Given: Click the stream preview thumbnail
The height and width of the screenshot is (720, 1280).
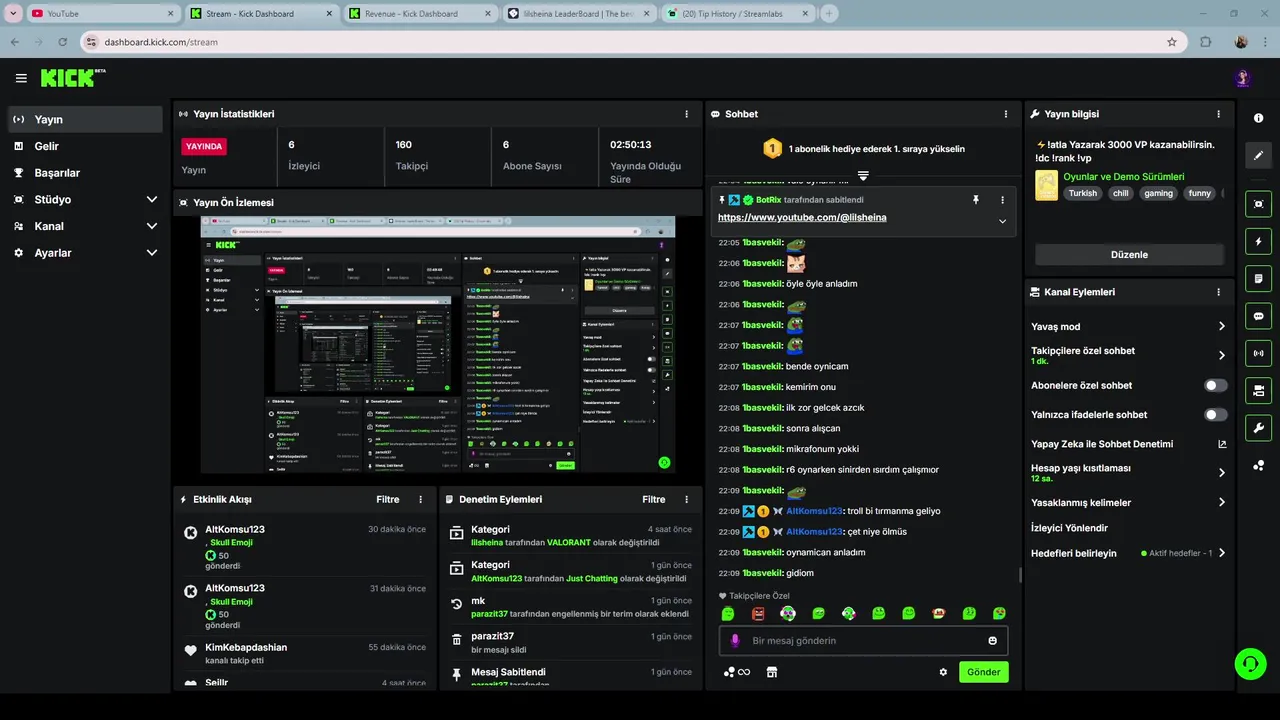Looking at the screenshot, I should click(x=438, y=345).
